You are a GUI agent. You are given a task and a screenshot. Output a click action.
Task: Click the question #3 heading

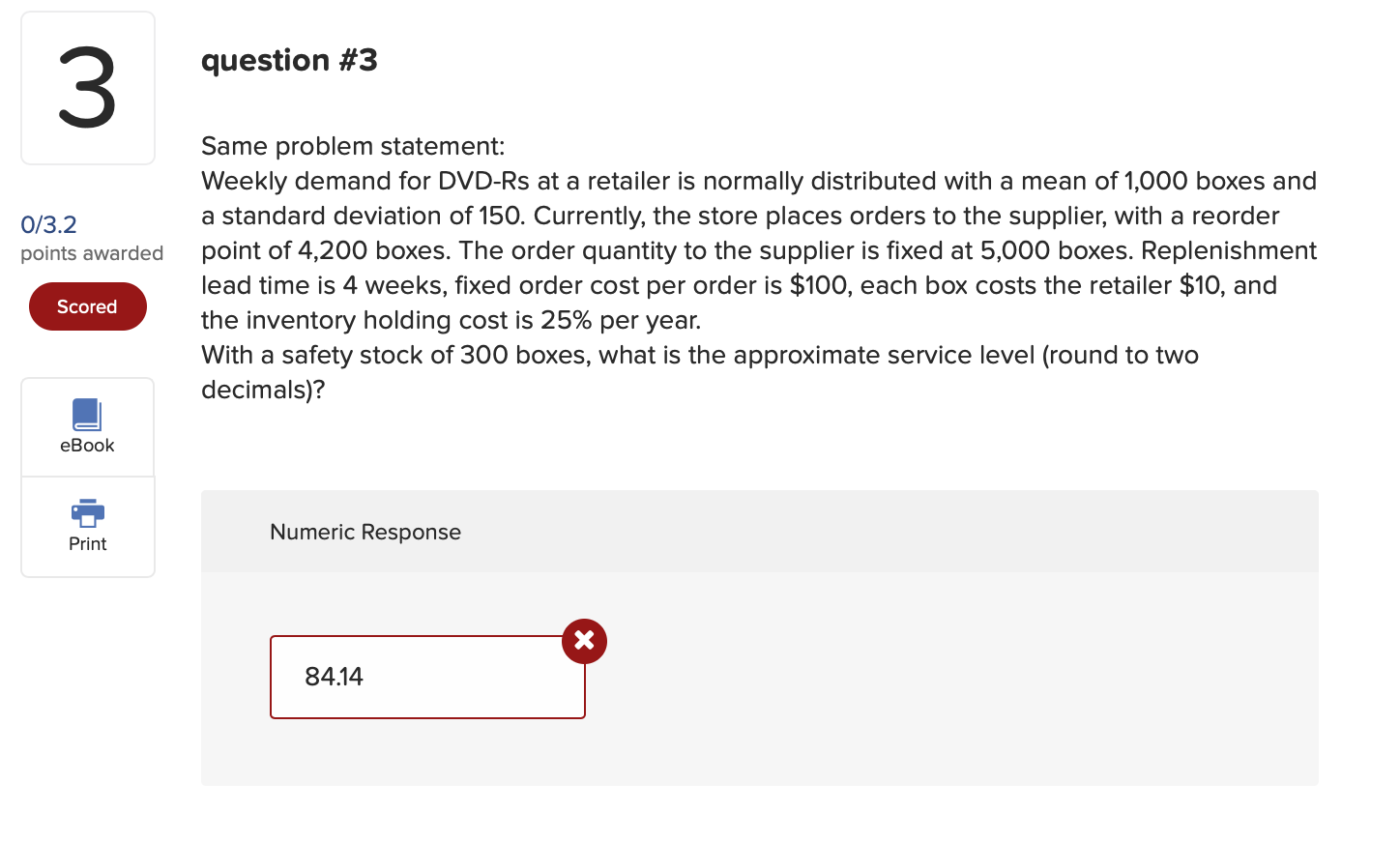coord(289,60)
